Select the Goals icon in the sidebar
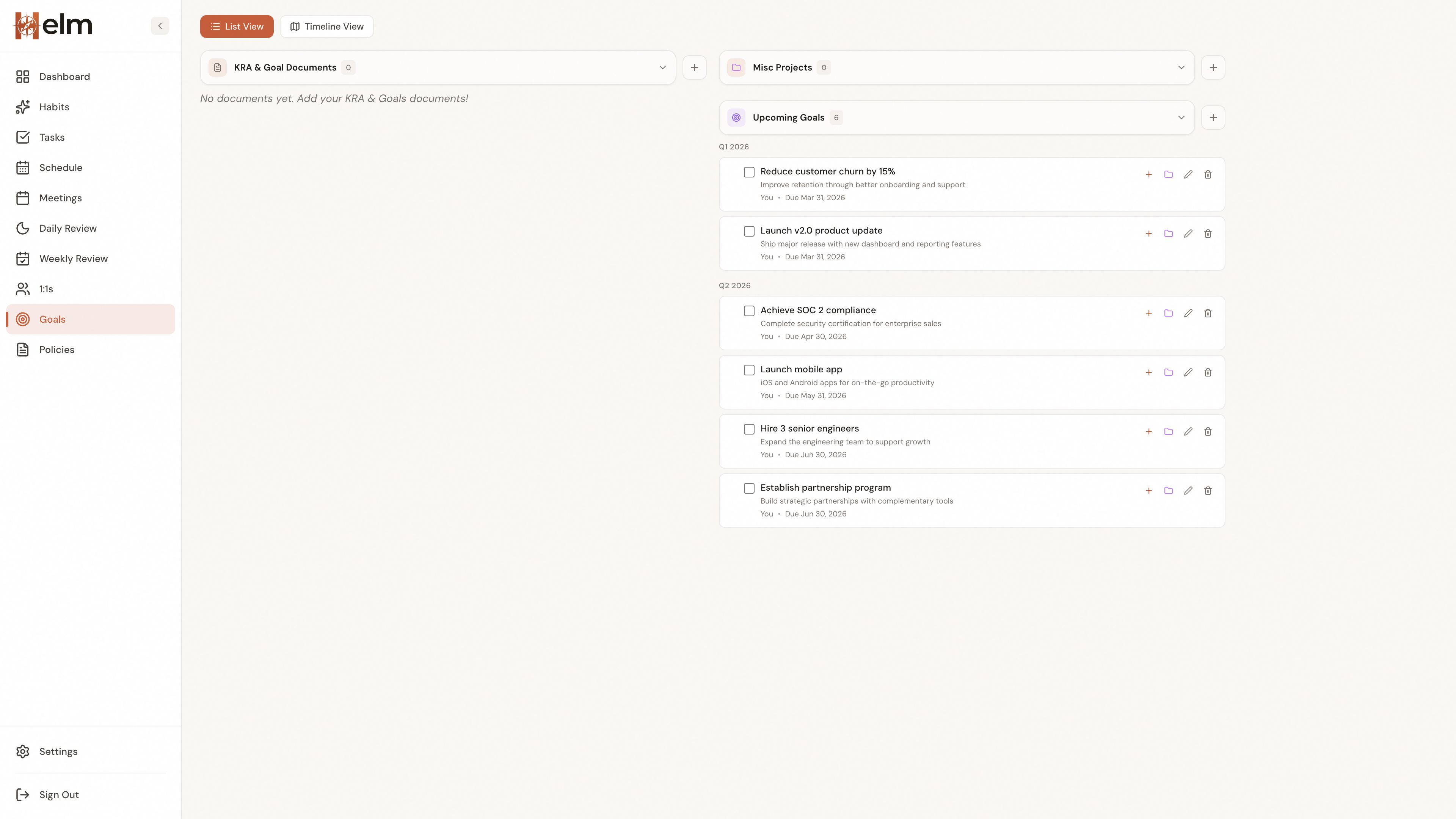Image resolution: width=1456 pixels, height=819 pixels. 23,319
